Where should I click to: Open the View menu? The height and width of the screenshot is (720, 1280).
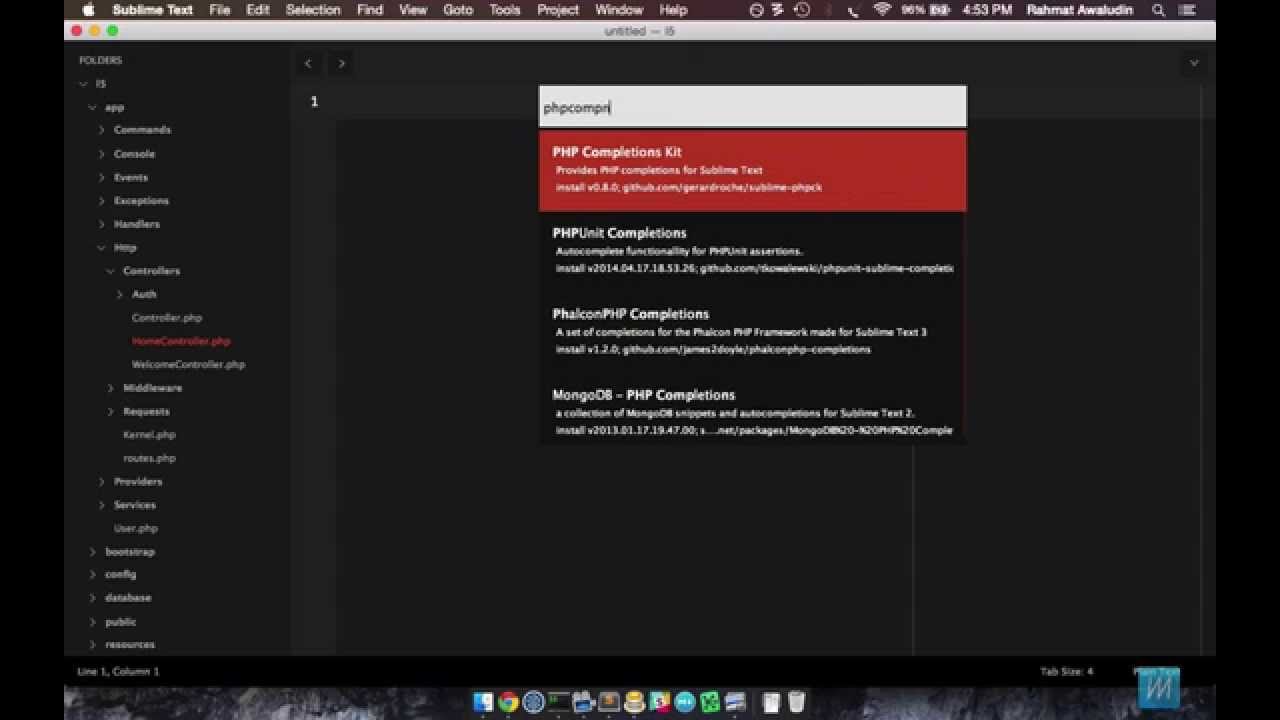pyautogui.click(x=413, y=10)
